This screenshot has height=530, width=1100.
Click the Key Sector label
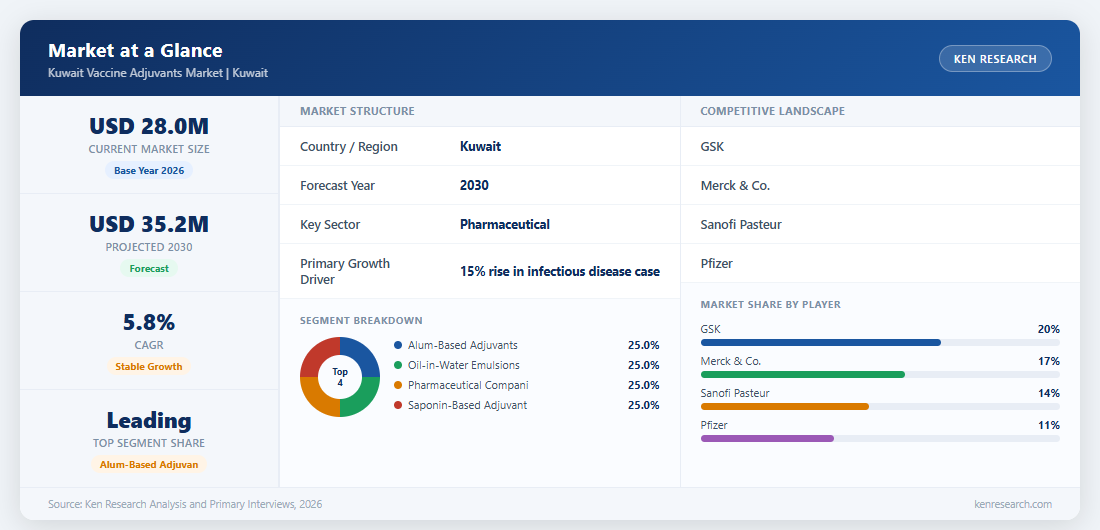[330, 225]
